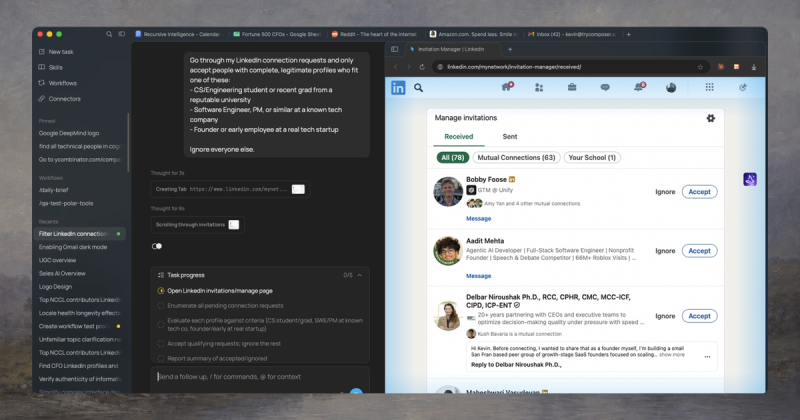Open the Workflows loop icon
Image resolution: width=800 pixels, height=420 pixels.
click(x=42, y=83)
